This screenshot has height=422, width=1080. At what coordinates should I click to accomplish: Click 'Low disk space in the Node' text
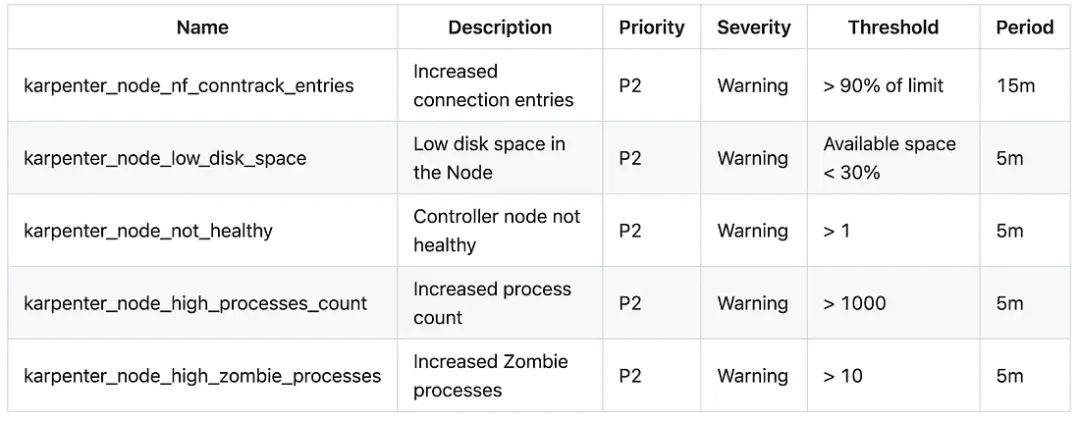(x=489, y=158)
